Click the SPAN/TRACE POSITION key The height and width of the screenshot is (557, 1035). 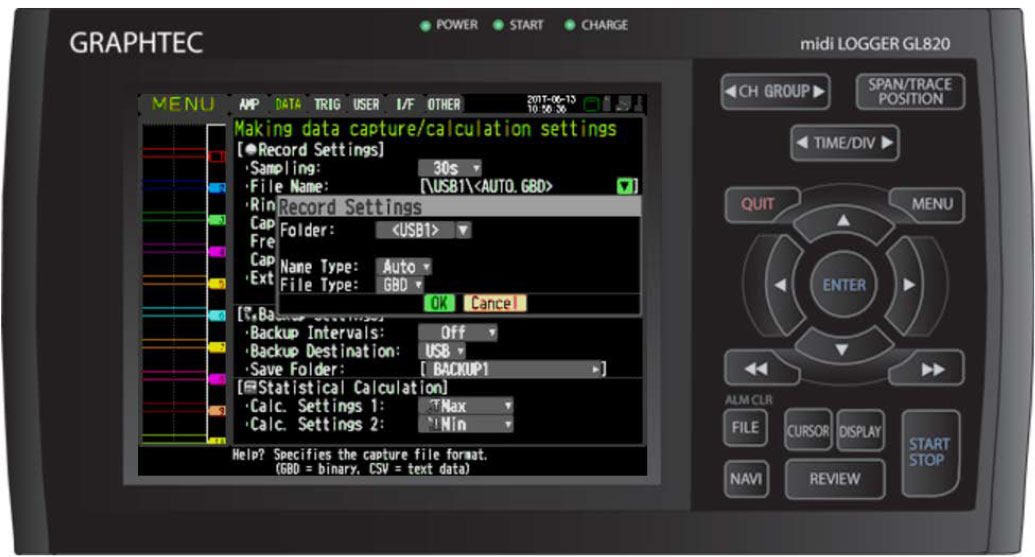[x=910, y=92]
